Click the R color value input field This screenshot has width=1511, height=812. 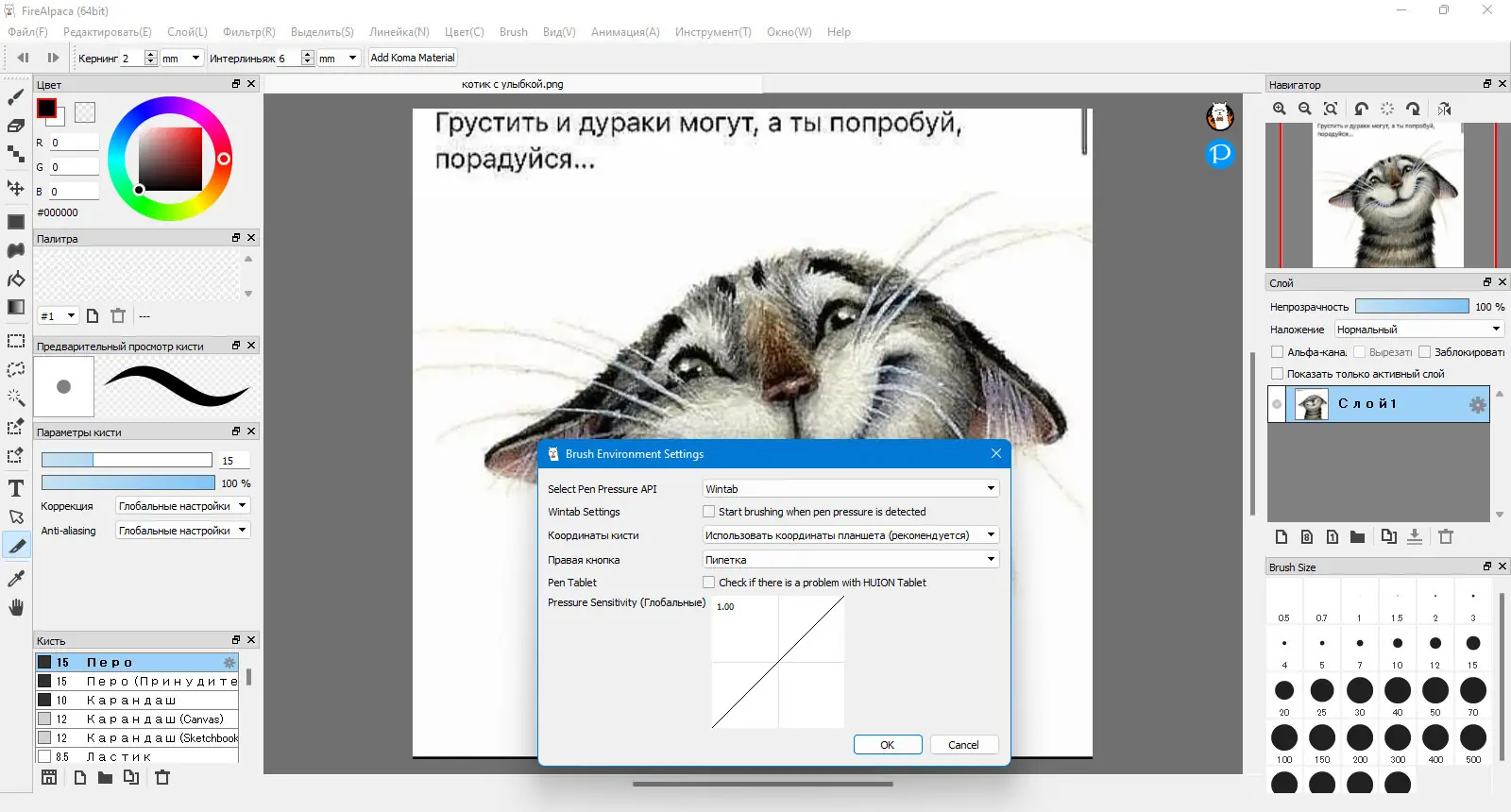click(x=75, y=143)
